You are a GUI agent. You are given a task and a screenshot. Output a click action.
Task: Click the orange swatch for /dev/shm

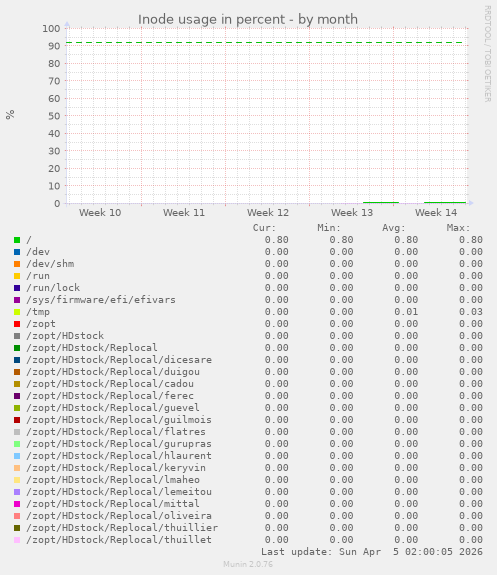pos(17,264)
